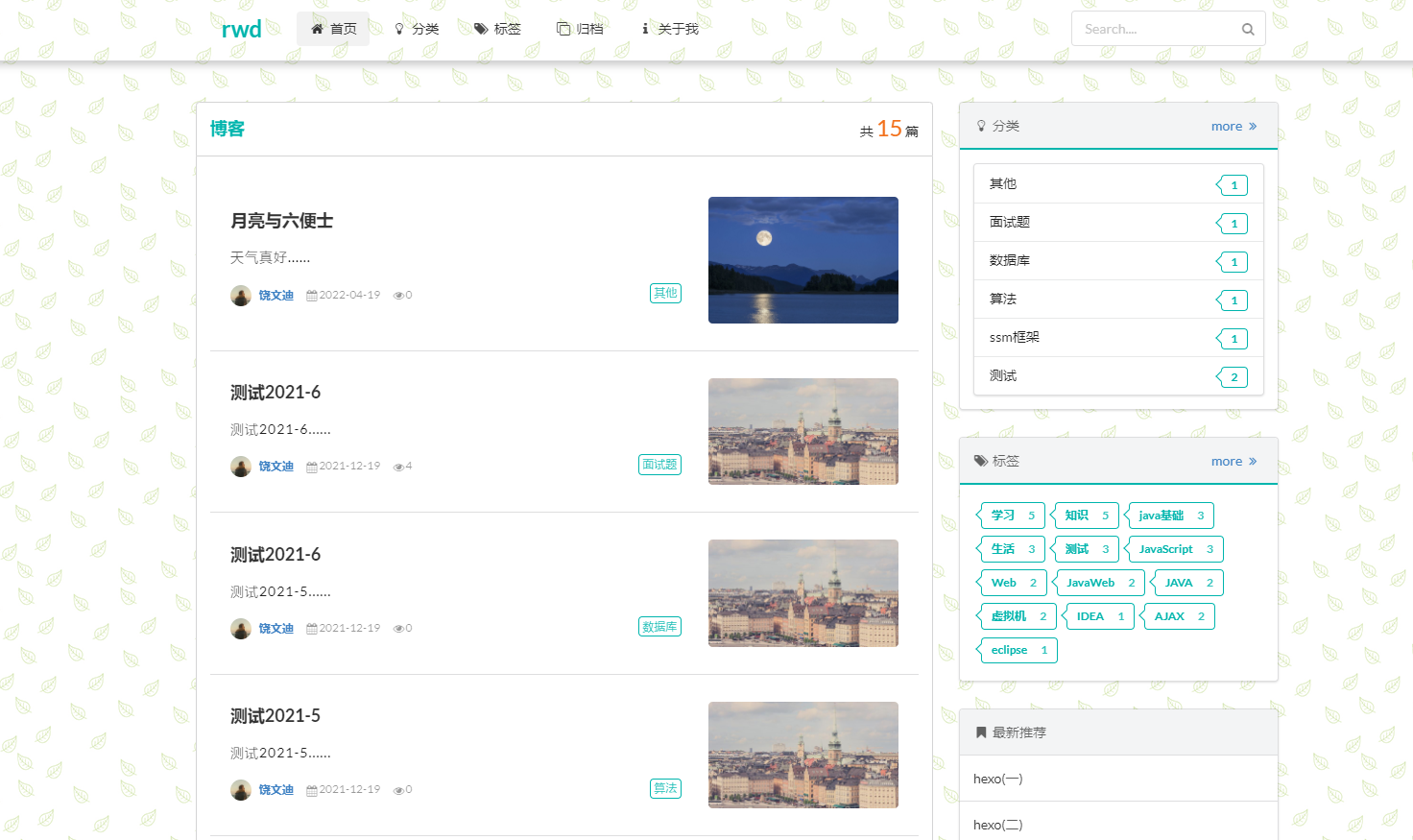Open the 标签 navigation menu item
The height and width of the screenshot is (840, 1413).
click(x=497, y=29)
